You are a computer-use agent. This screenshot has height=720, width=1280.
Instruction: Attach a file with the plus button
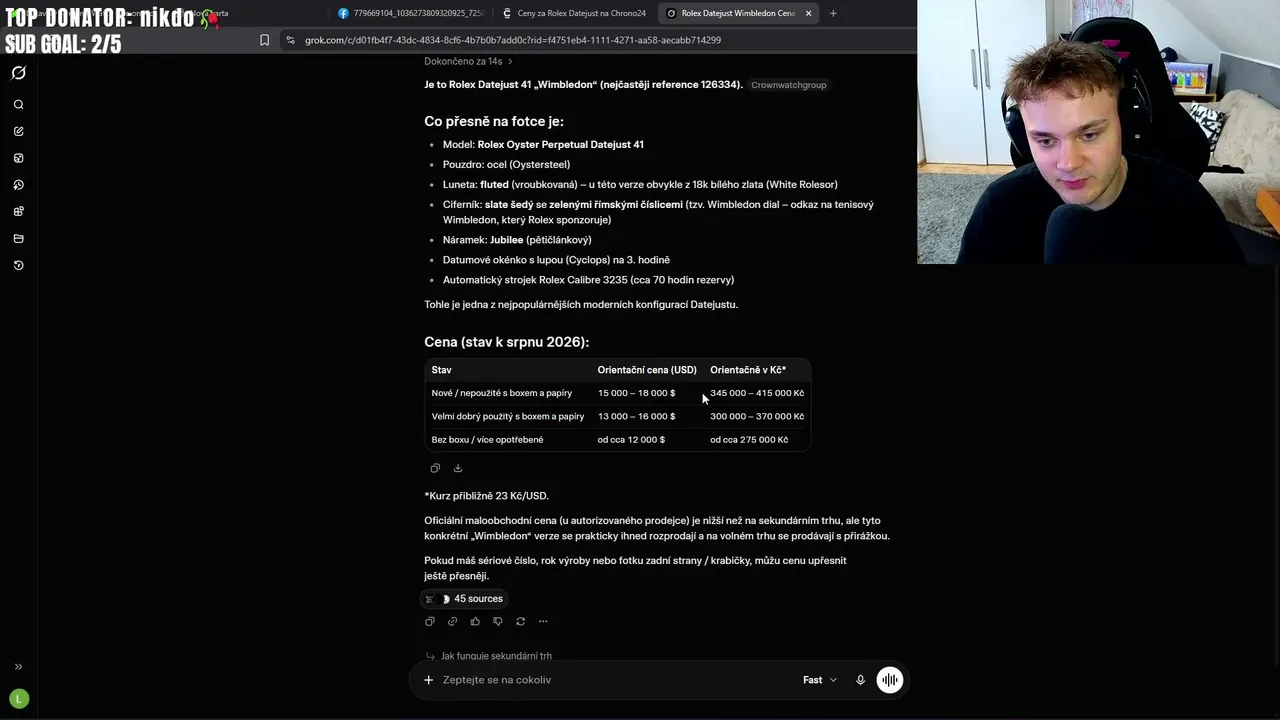pyautogui.click(x=428, y=680)
